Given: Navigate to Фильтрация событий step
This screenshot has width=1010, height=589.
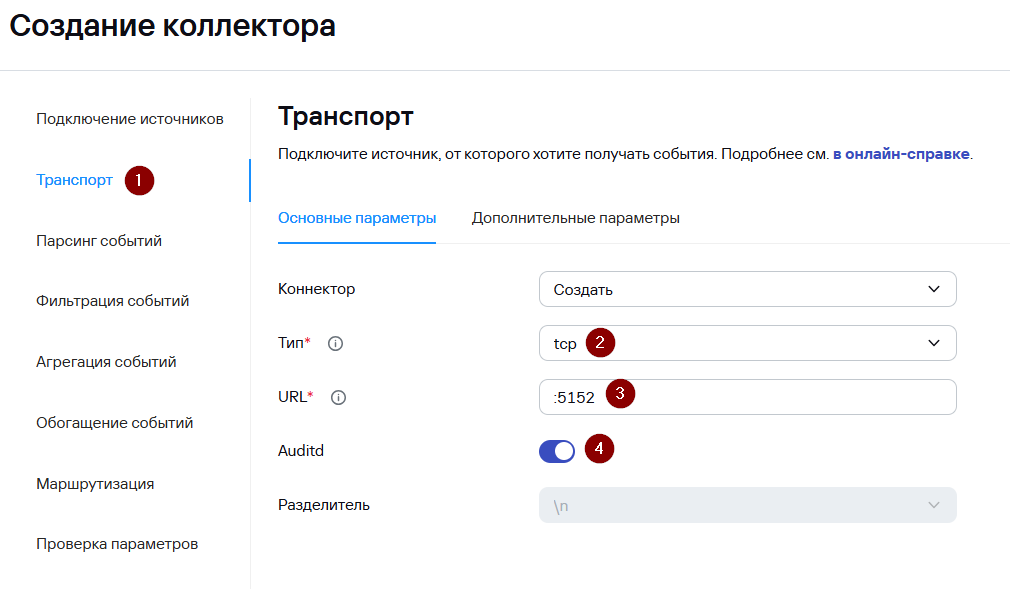Looking at the screenshot, I should (x=112, y=301).
